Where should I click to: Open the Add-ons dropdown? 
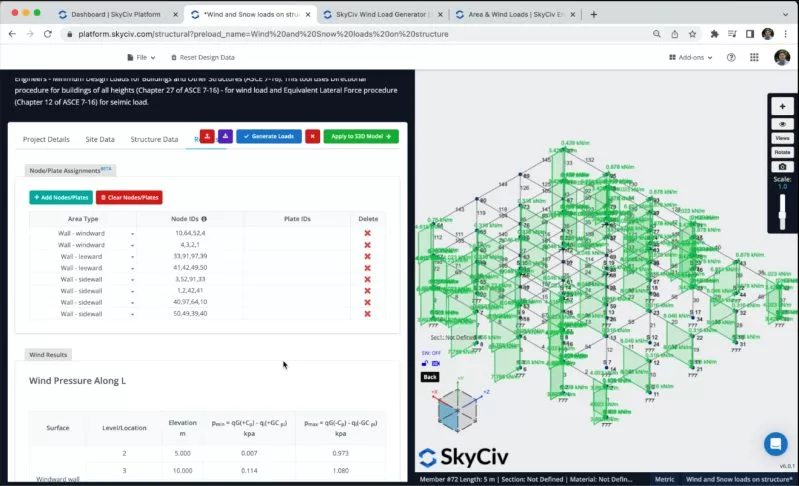coord(690,58)
